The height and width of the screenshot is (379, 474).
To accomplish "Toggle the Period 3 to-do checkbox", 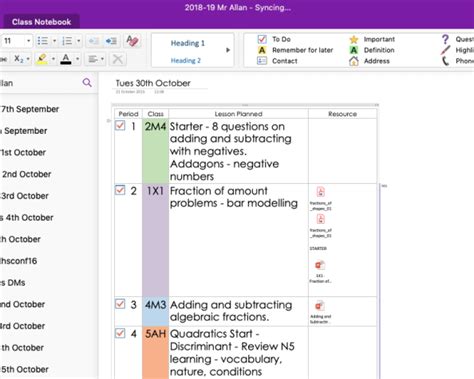I will pyautogui.click(x=120, y=304).
